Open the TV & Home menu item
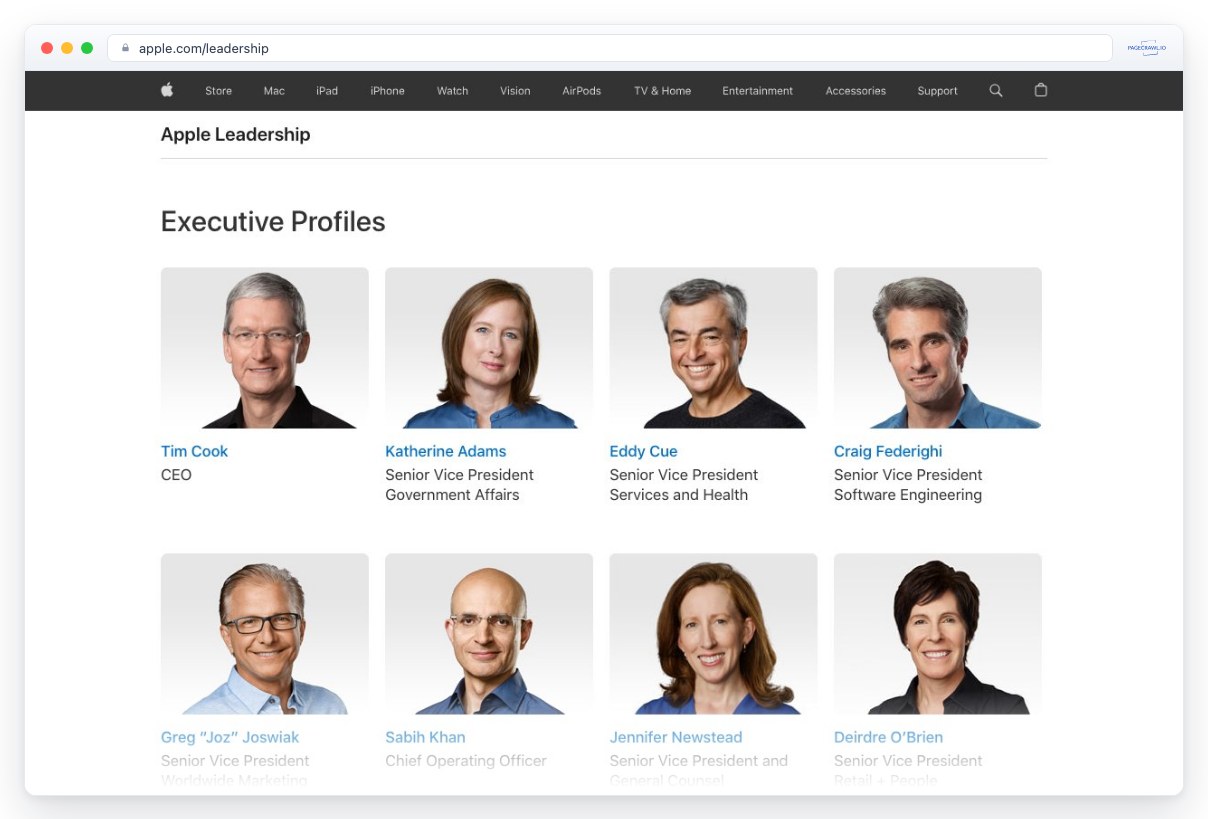 tap(662, 91)
